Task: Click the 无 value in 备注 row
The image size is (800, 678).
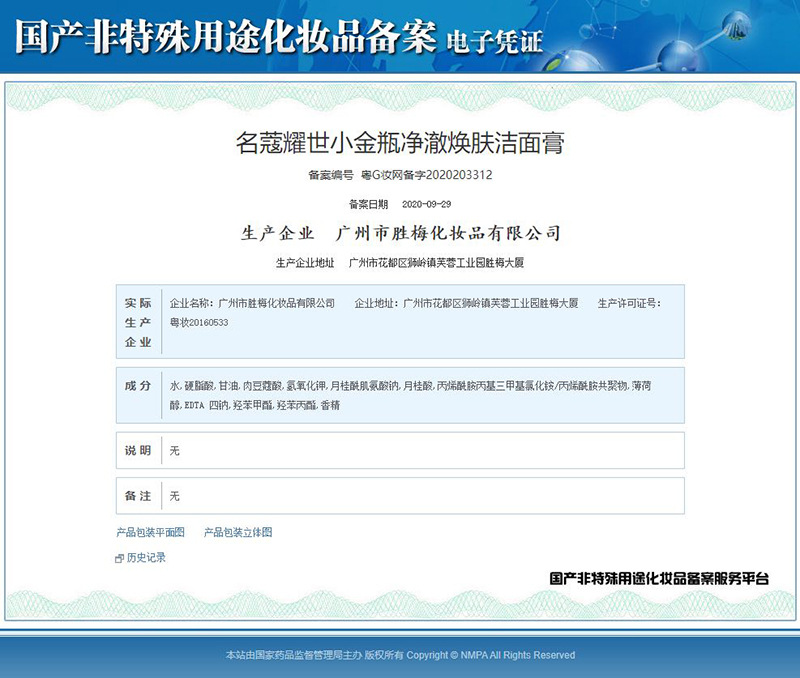Action: (x=174, y=496)
